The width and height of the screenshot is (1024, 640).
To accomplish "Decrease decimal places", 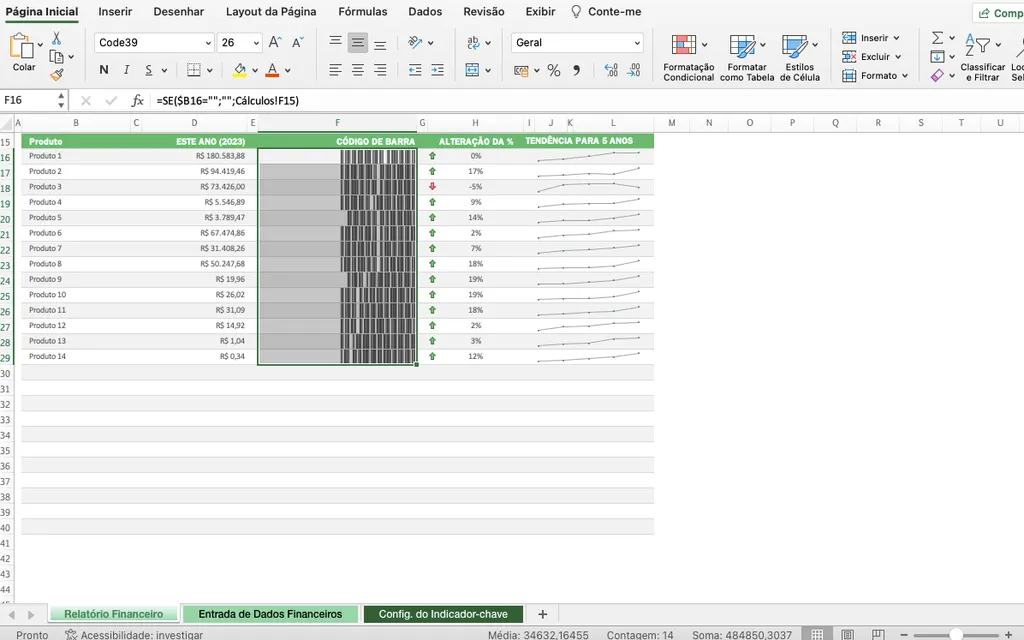I will 633,71.
